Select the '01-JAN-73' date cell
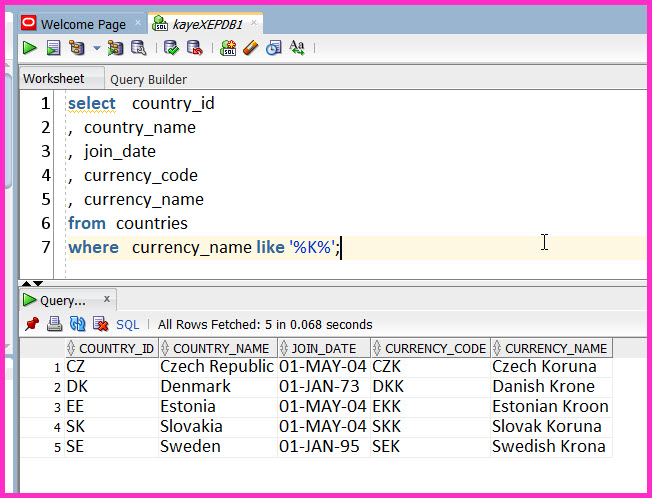The height and width of the screenshot is (498, 652). (x=324, y=387)
